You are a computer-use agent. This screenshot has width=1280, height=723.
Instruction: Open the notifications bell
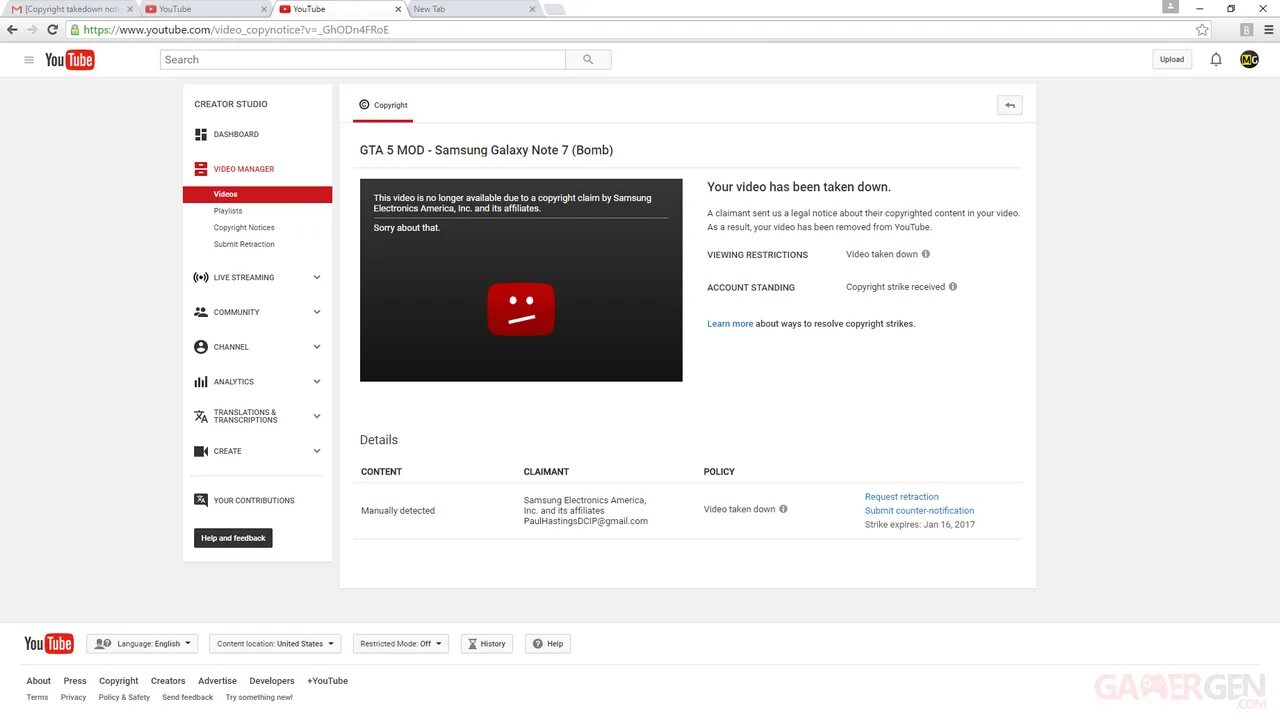1216,60
